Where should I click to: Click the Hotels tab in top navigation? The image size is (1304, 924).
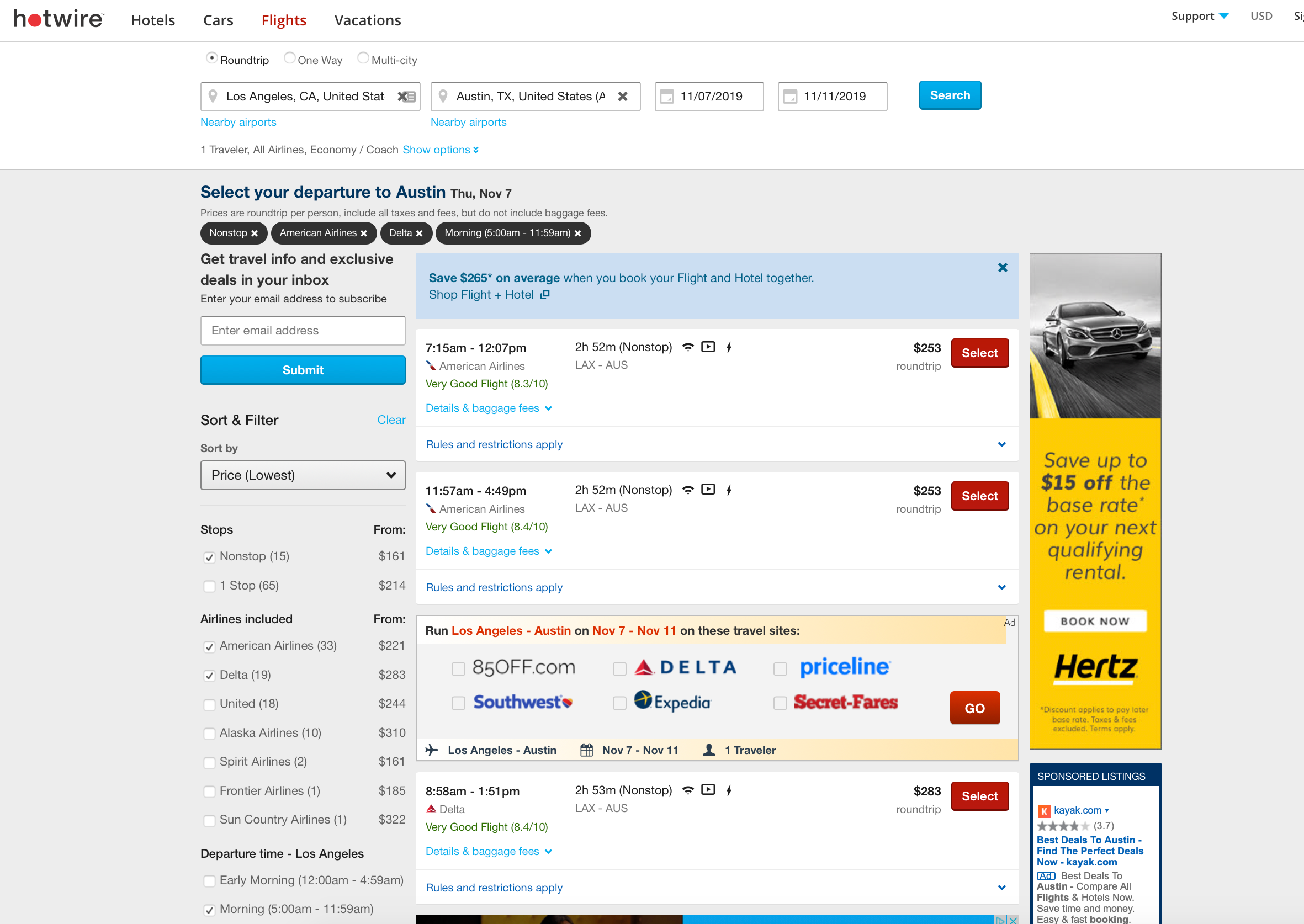[152, 19]
